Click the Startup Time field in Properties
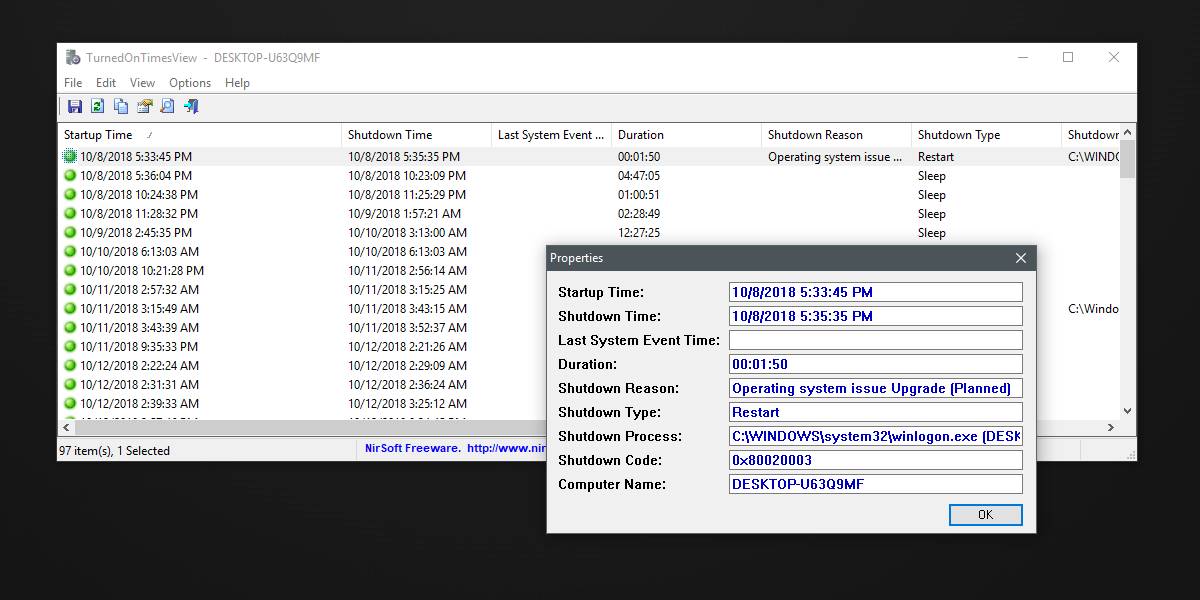The image size is (1200, 600). click(876, 292)
